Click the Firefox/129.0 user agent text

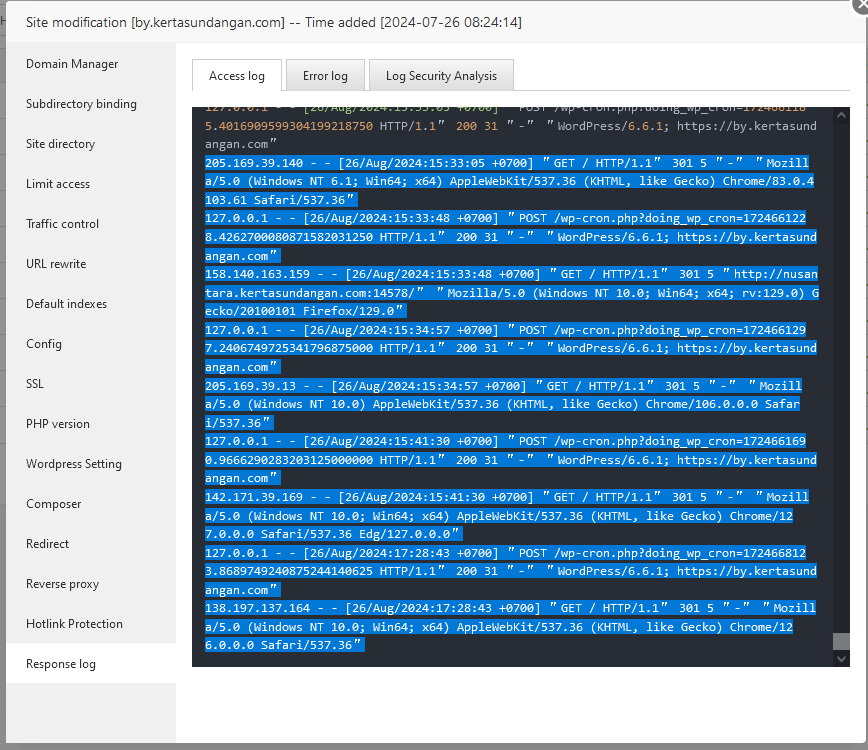(x=349, y=311)
